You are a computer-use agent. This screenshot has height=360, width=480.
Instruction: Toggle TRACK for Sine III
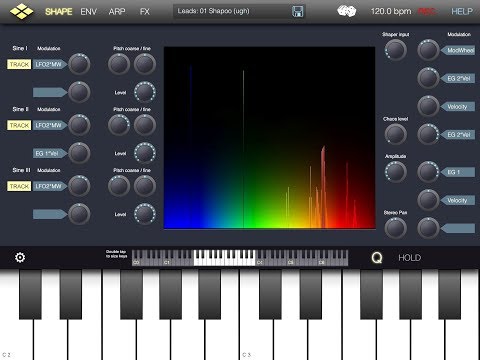click(19, 186)
